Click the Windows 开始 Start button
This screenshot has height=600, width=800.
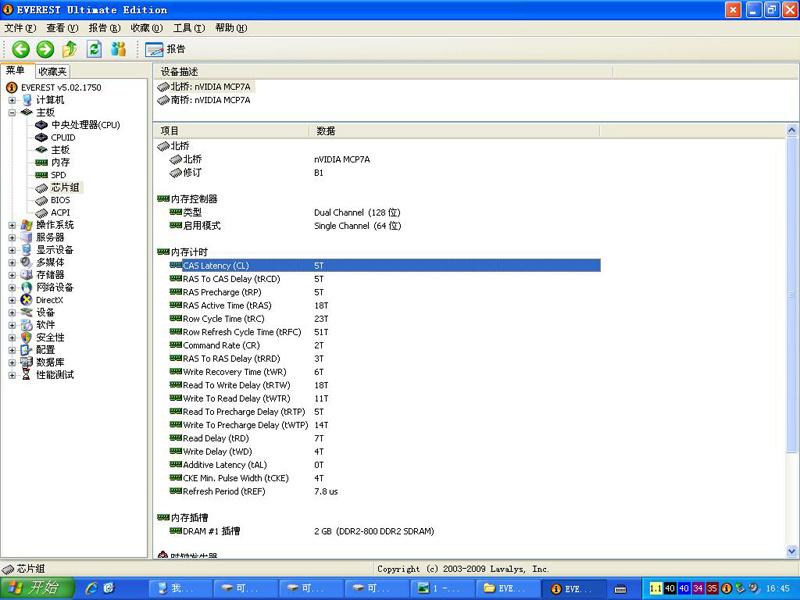tap(35, 589)
